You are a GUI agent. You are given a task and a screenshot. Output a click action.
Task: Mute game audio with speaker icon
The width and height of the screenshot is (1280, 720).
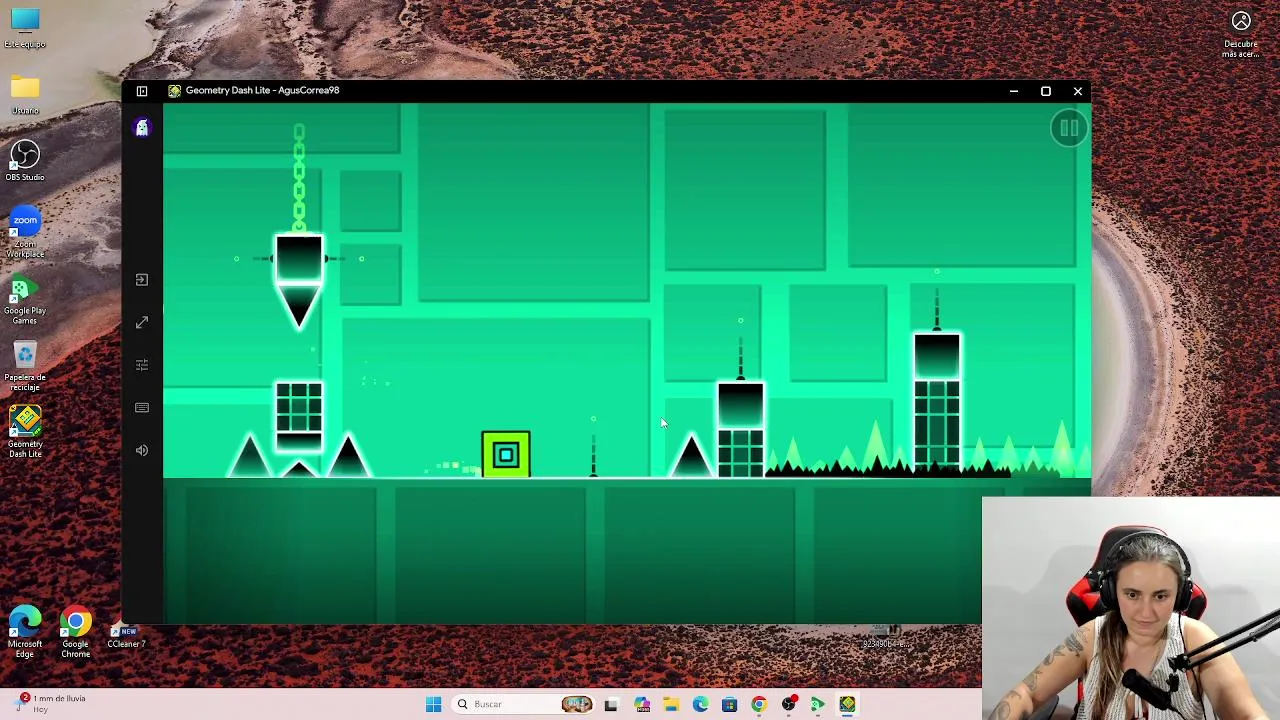pyautogui.click(x=142, y=450)
